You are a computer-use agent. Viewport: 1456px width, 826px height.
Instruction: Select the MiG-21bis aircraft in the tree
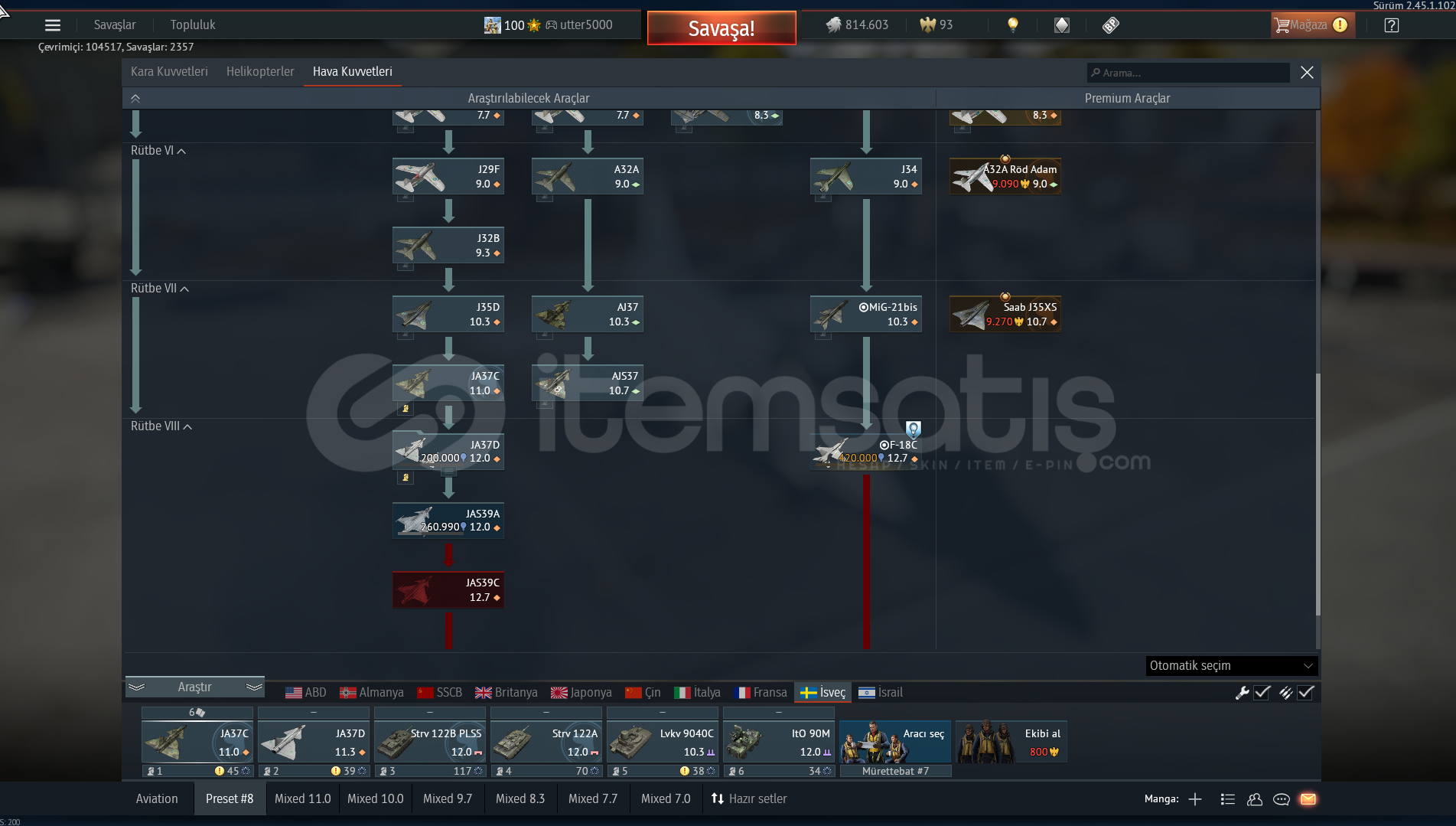[866, 314]
